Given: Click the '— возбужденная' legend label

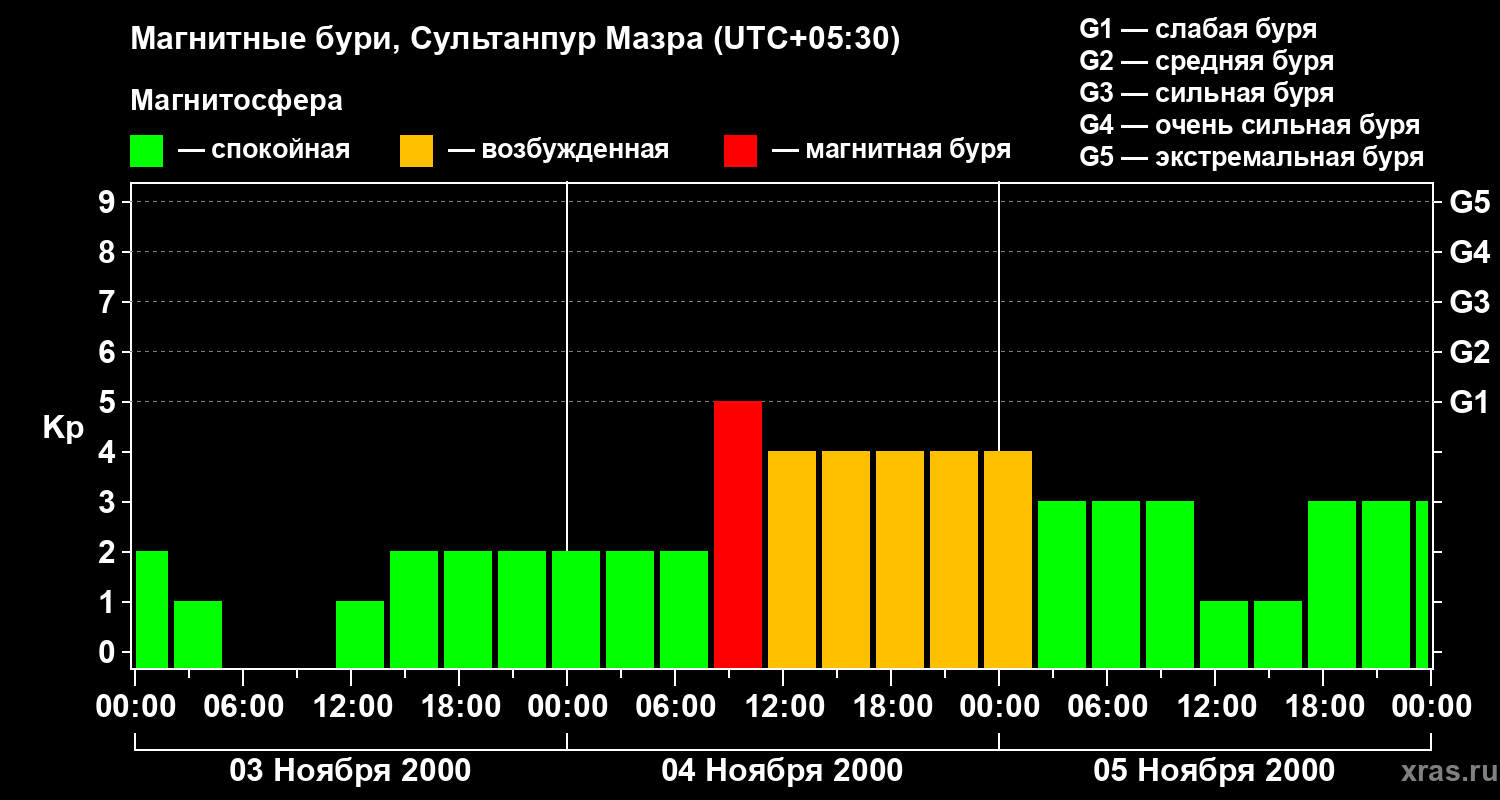Looking at the screenshot, I should click(x=558, y=151).
